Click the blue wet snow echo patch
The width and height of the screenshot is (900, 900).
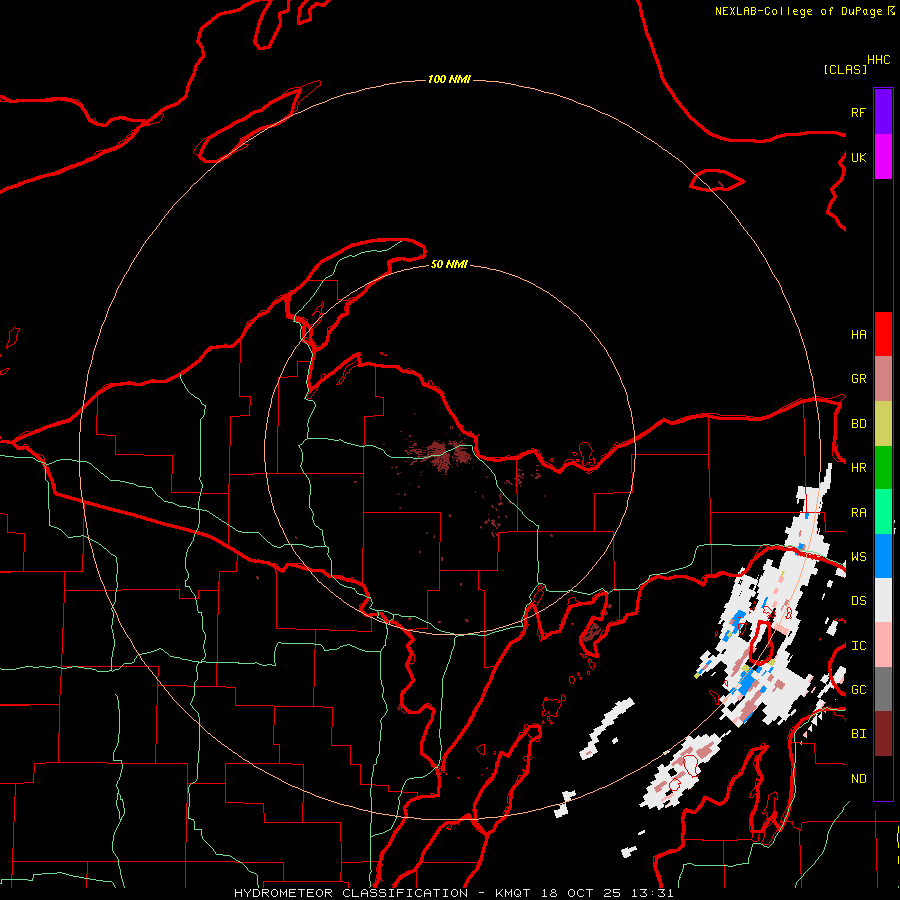[x=746, y=681]
